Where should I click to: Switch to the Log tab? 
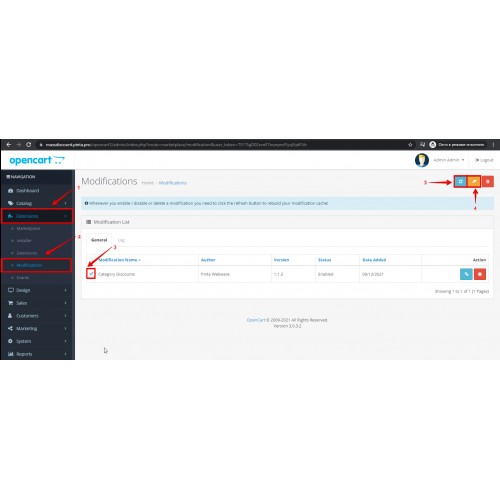(121, 240)
